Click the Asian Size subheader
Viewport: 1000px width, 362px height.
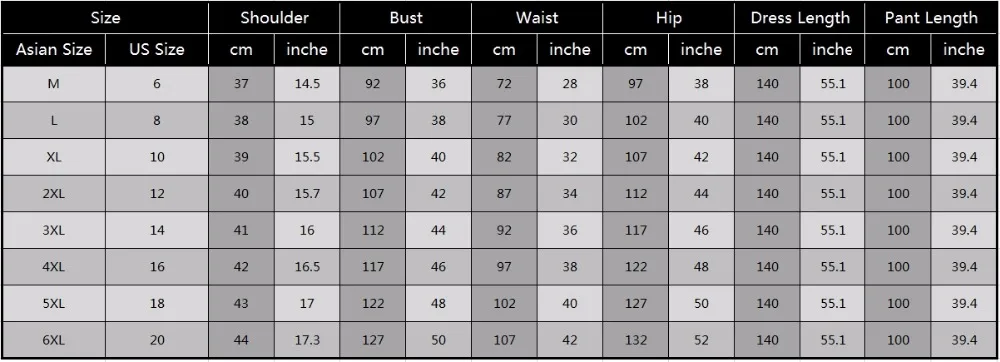point(54,49)
